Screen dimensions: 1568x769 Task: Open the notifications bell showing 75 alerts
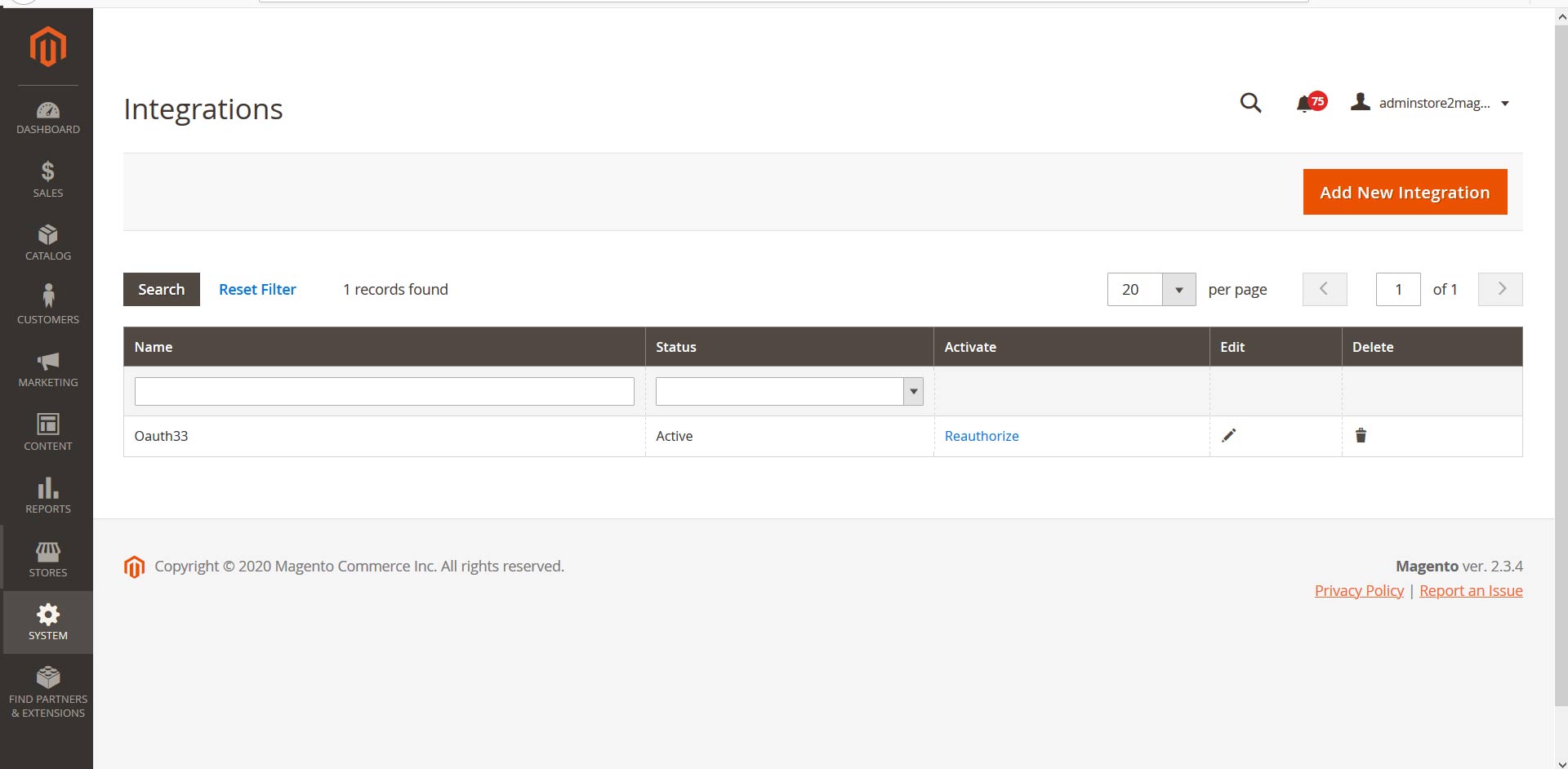tap(1307, 103)
